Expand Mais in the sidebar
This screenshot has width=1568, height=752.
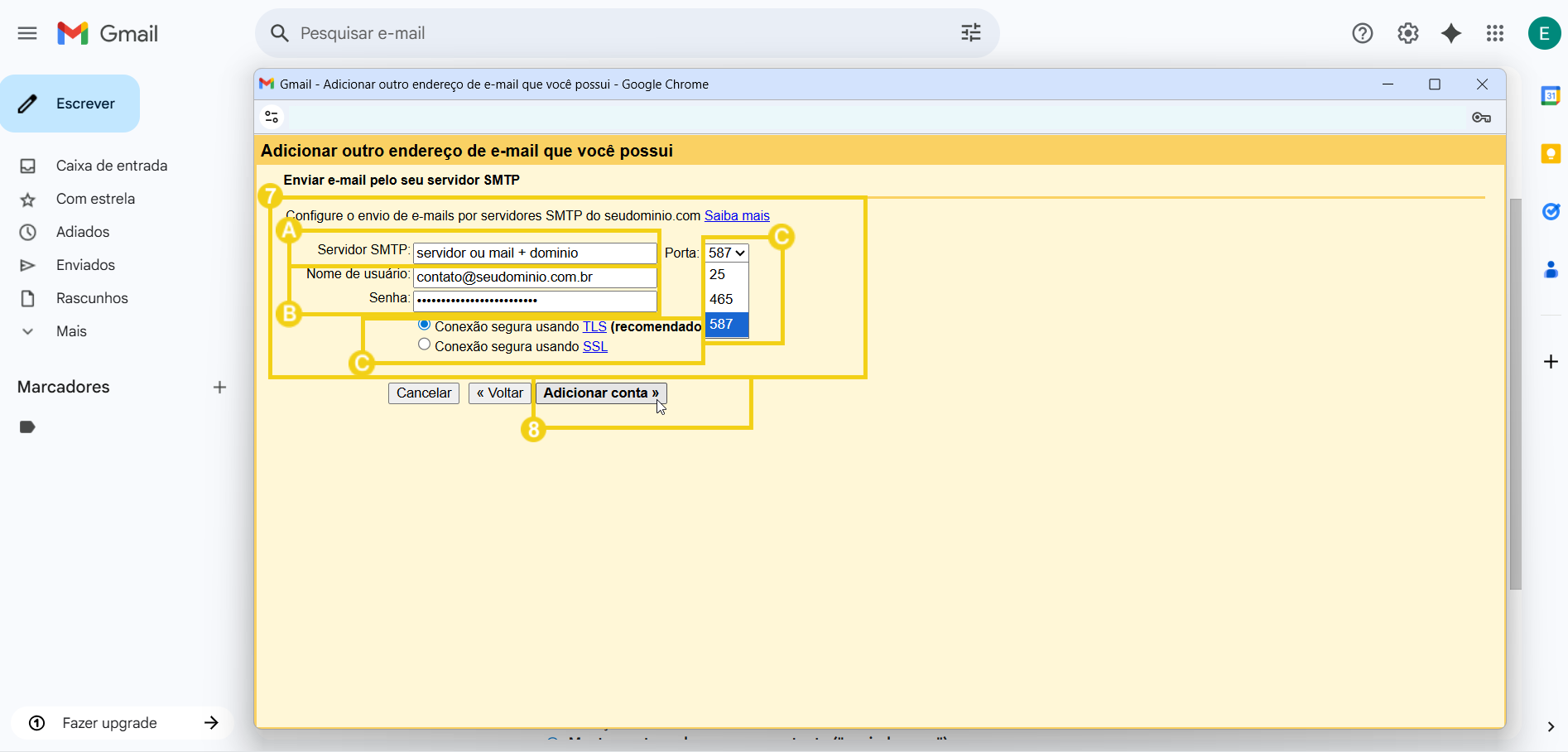click(71, 331)
